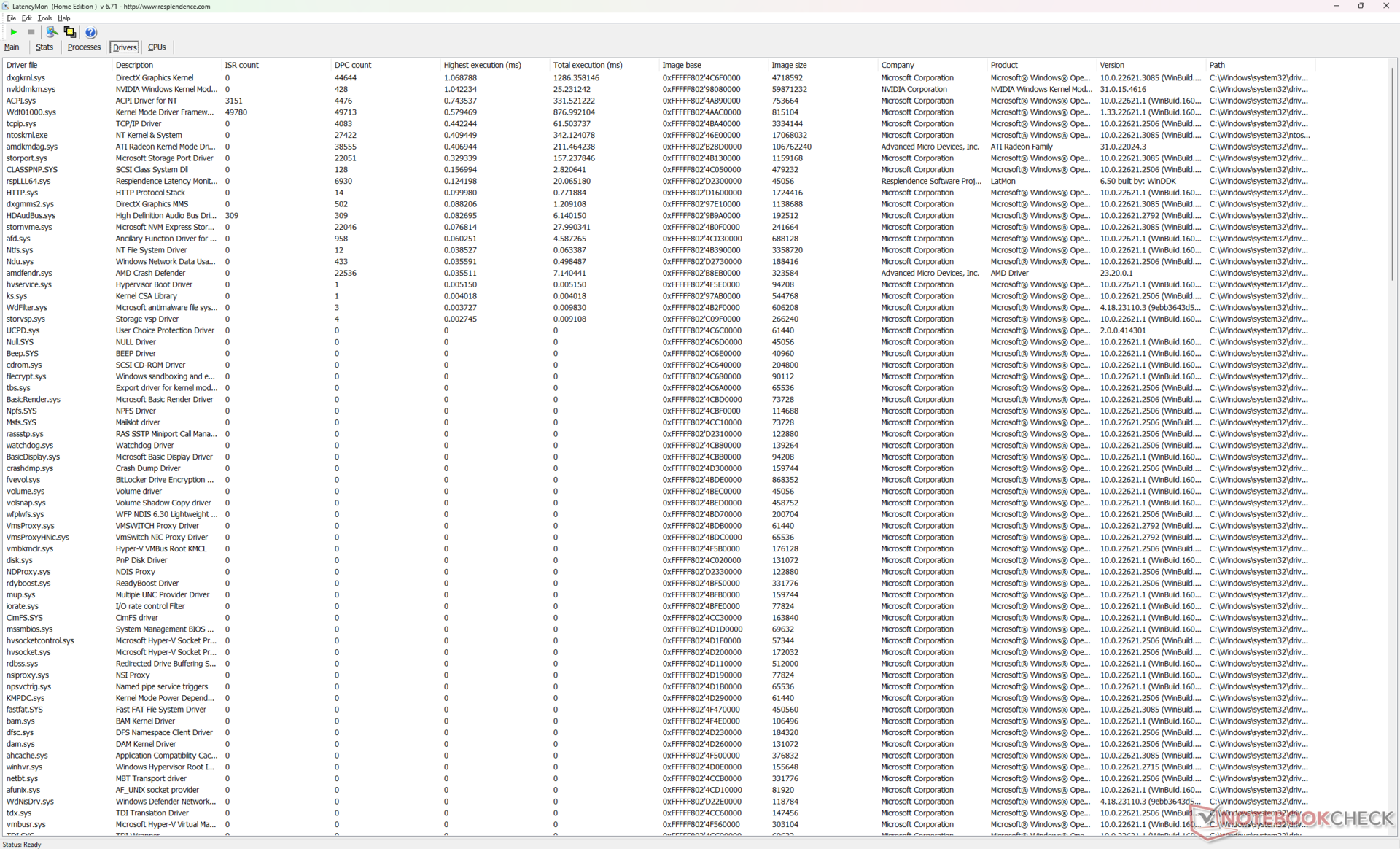
Task: Sort list by Driver file header
Action: [22, 65]
